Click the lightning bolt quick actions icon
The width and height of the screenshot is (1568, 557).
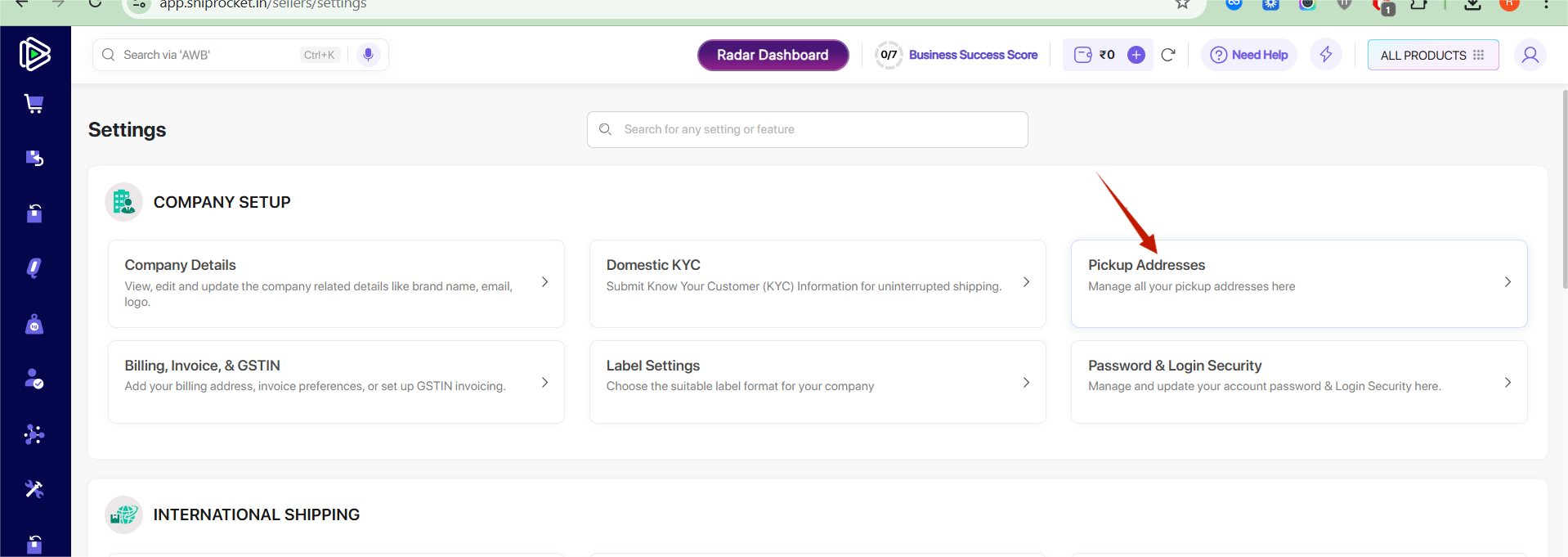[1325, 55]
